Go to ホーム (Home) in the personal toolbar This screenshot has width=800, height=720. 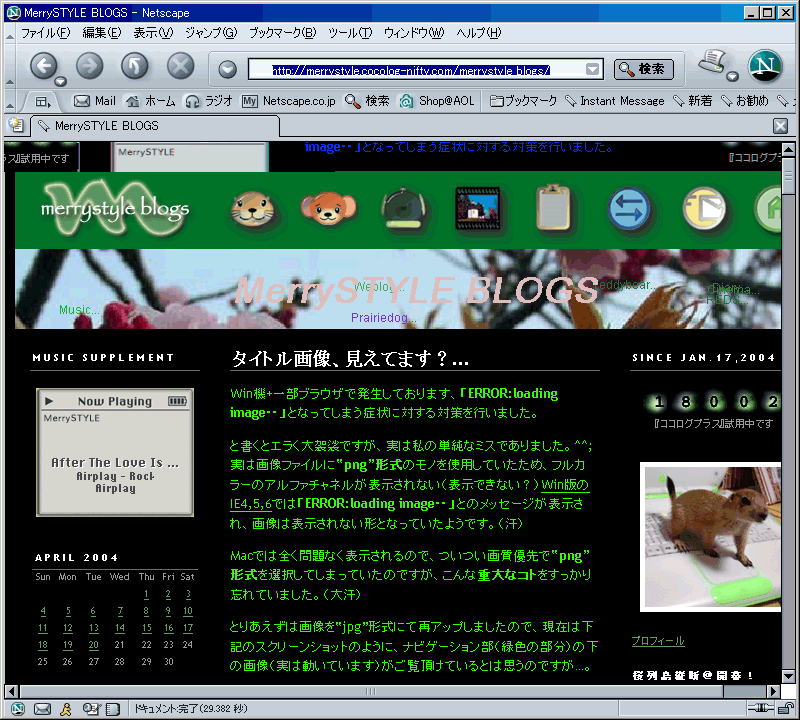pyautogui.click(x=151, y=101)
